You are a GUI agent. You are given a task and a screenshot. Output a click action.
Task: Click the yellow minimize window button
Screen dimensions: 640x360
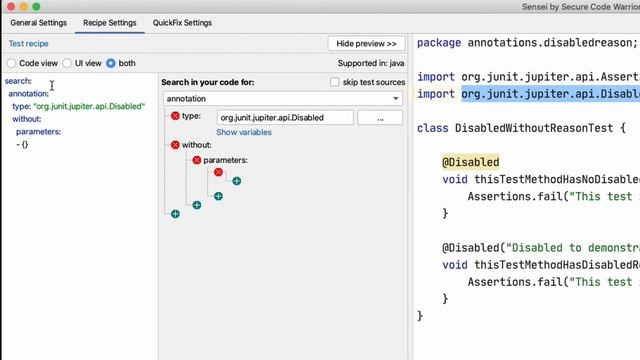click(x=24, y=7)
